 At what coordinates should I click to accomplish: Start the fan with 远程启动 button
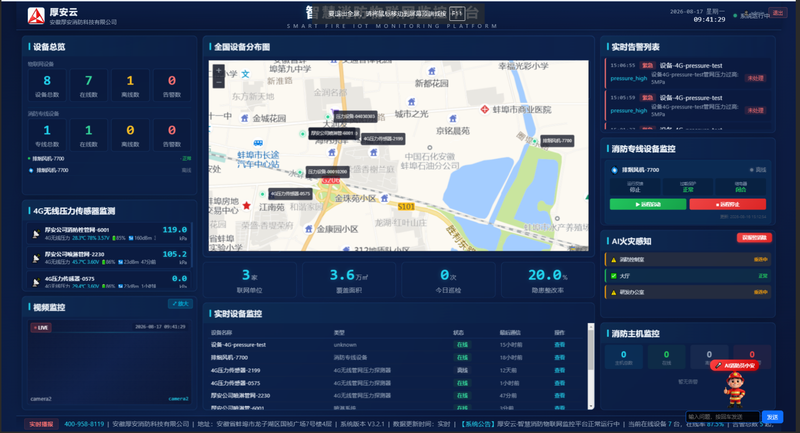pyautogui.click(x=648, y=204)
